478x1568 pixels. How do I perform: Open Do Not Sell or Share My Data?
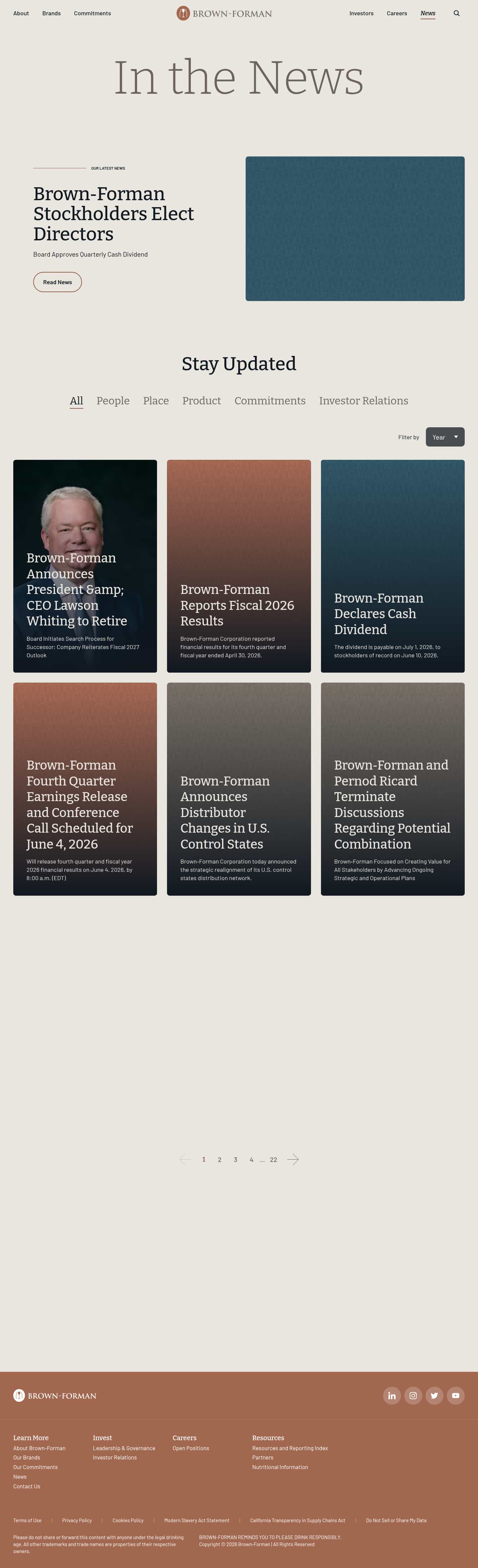coord(396,1521)
